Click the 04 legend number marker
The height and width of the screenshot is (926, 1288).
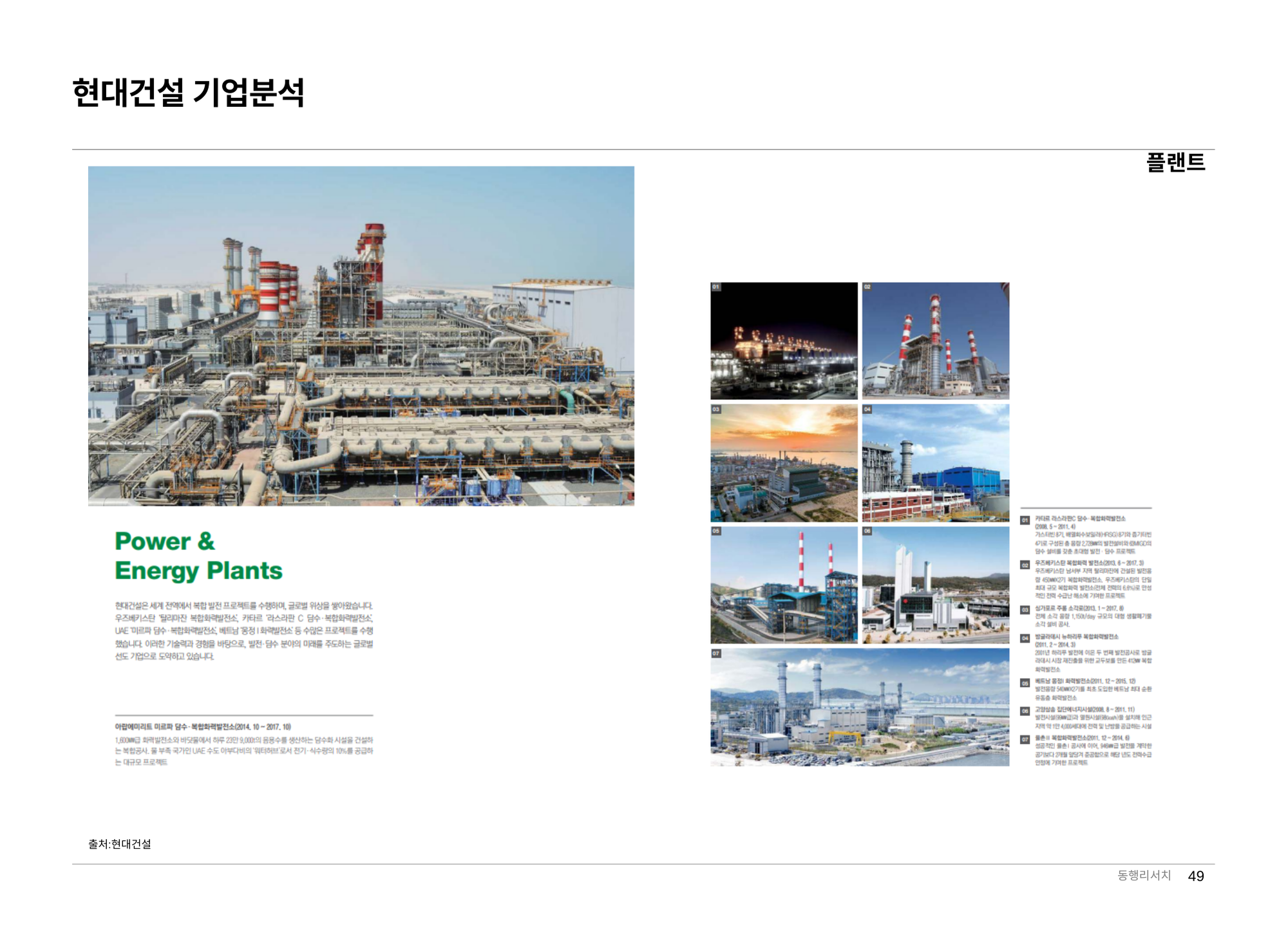coord(1025,638)
